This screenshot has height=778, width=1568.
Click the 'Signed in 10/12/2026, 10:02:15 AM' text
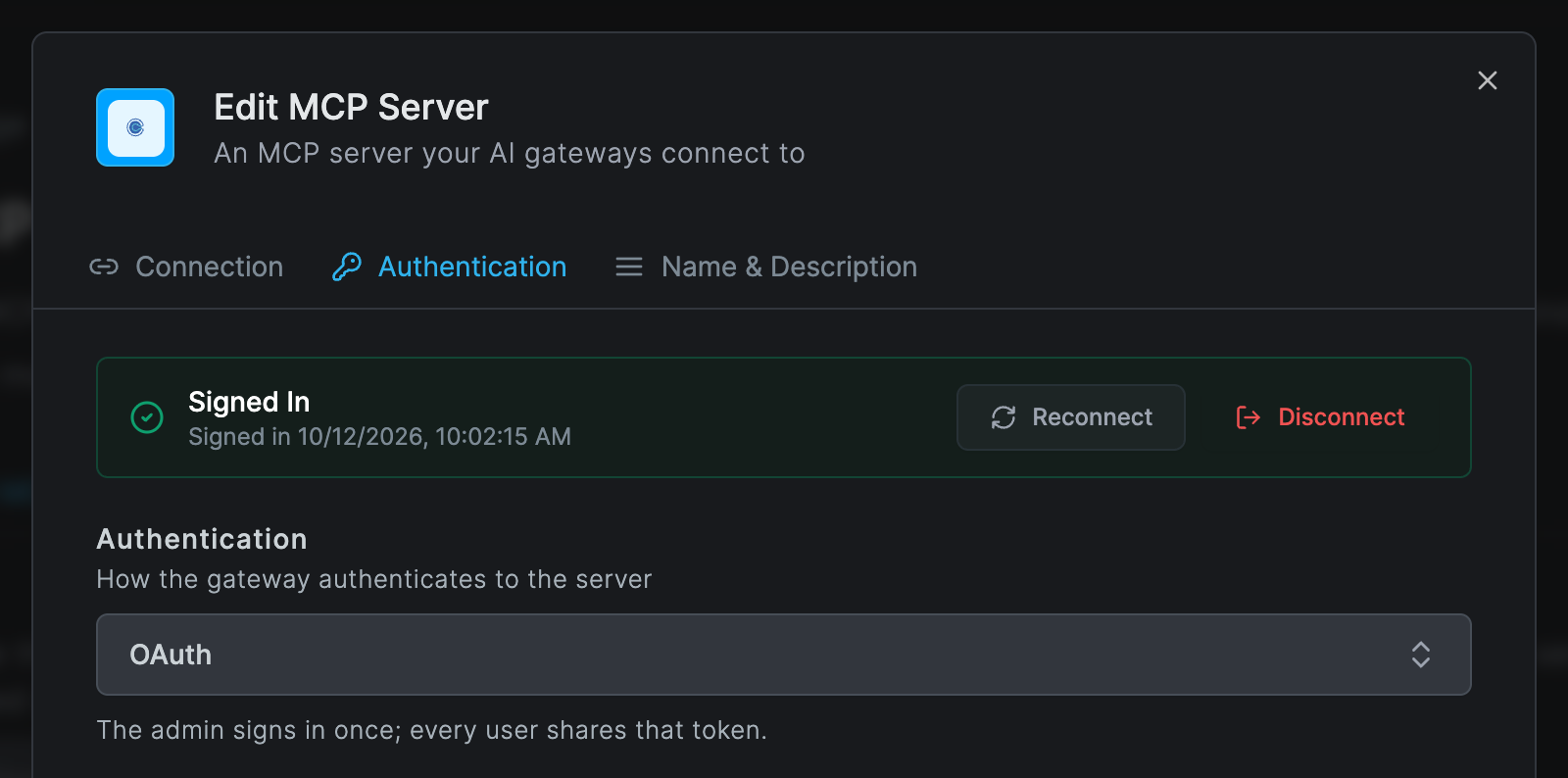pyautogui.click(x=379, y=437)
